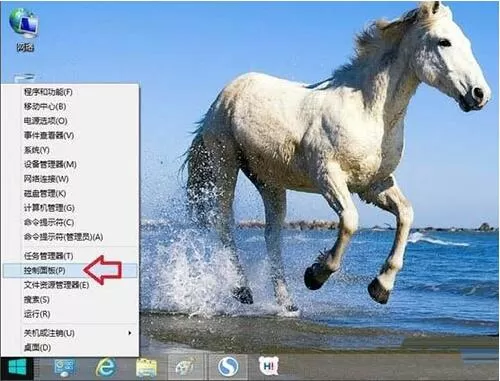Viewport: 500px width, 381px height.
Task: Open 任务管理器(T) from menu
Action: click(71, 256)
